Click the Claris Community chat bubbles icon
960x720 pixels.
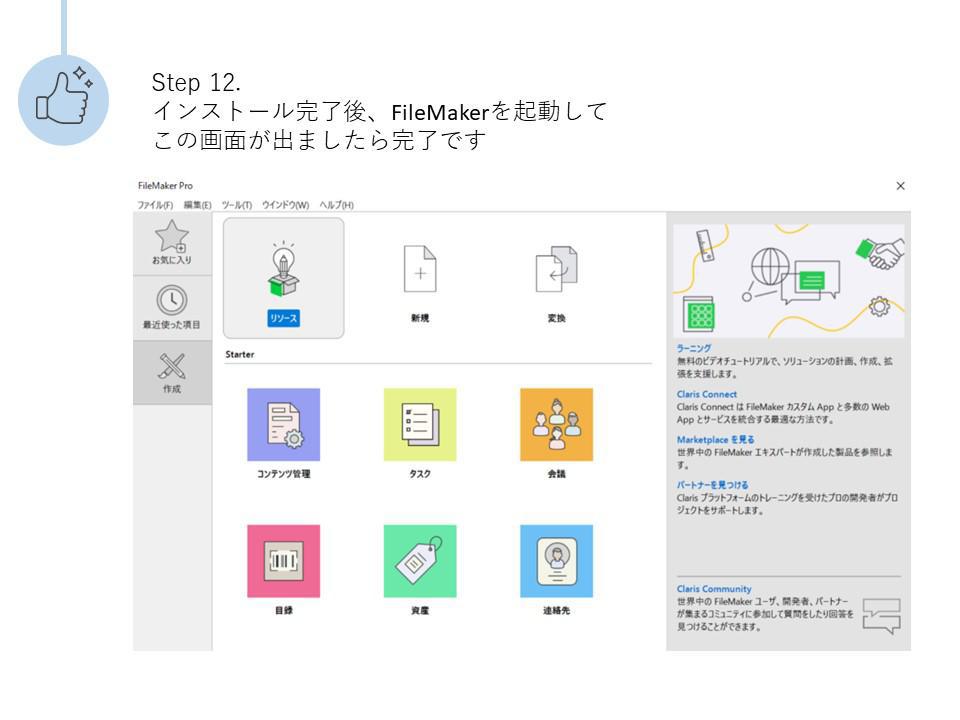[882, 616]
